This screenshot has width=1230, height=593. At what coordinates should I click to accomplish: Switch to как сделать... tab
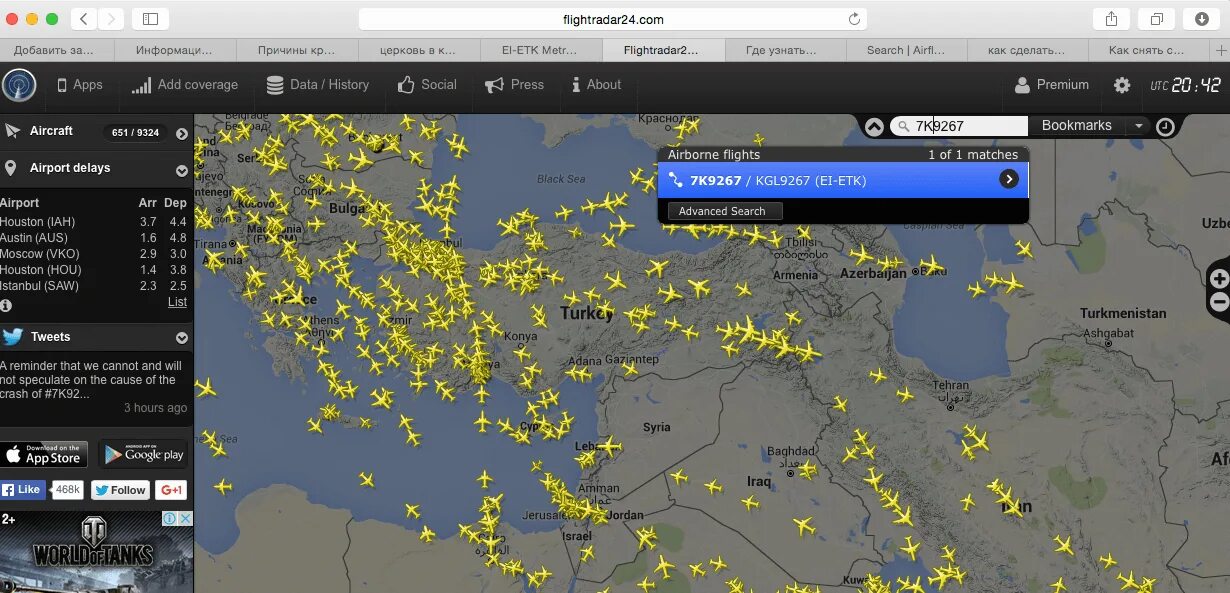point(1028,49)
